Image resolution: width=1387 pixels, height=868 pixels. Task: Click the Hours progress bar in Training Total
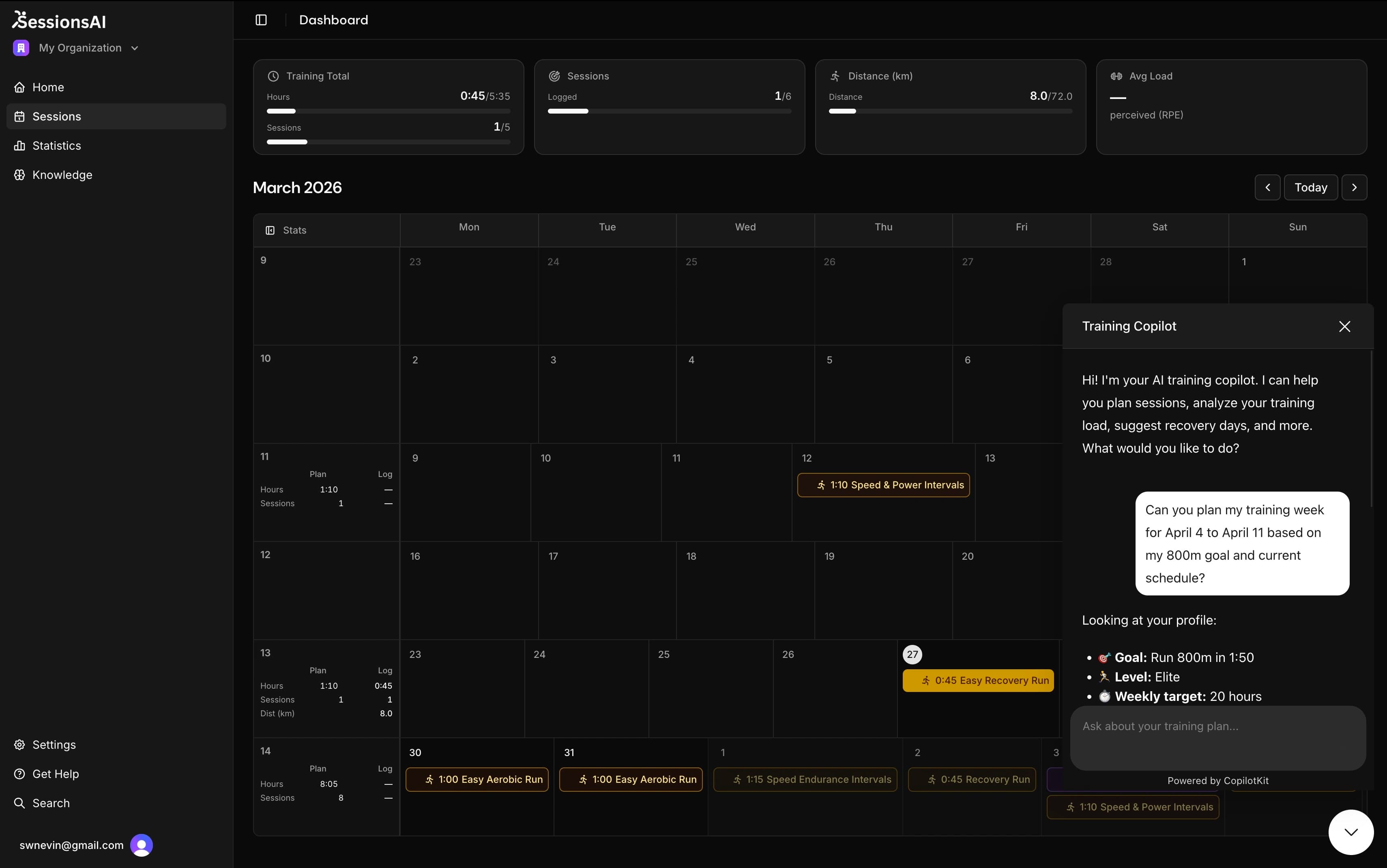click(388, 111)
